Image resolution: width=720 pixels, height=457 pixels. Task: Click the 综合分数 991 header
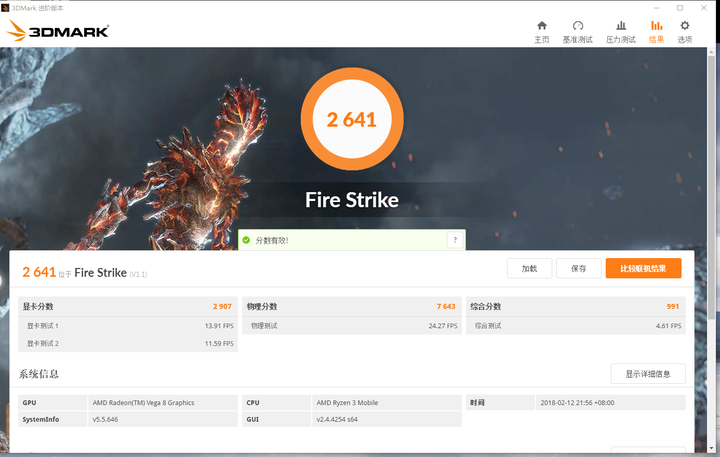(x=576, y=306)
